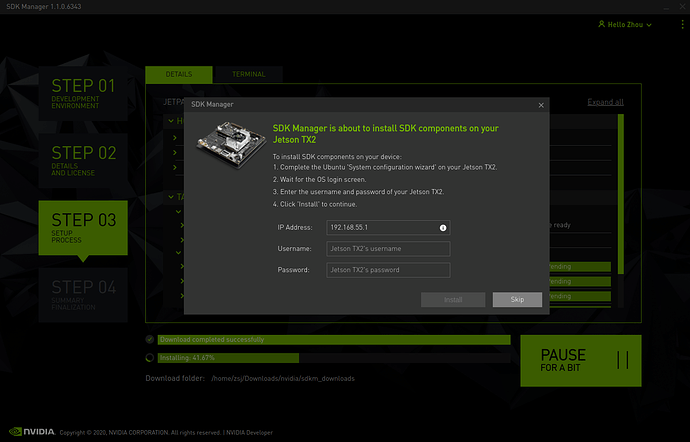The image size is (690, 442).
Task: Click the SDK Manager 1.1.0.6343 window title
Action: [x=44, y=7]
